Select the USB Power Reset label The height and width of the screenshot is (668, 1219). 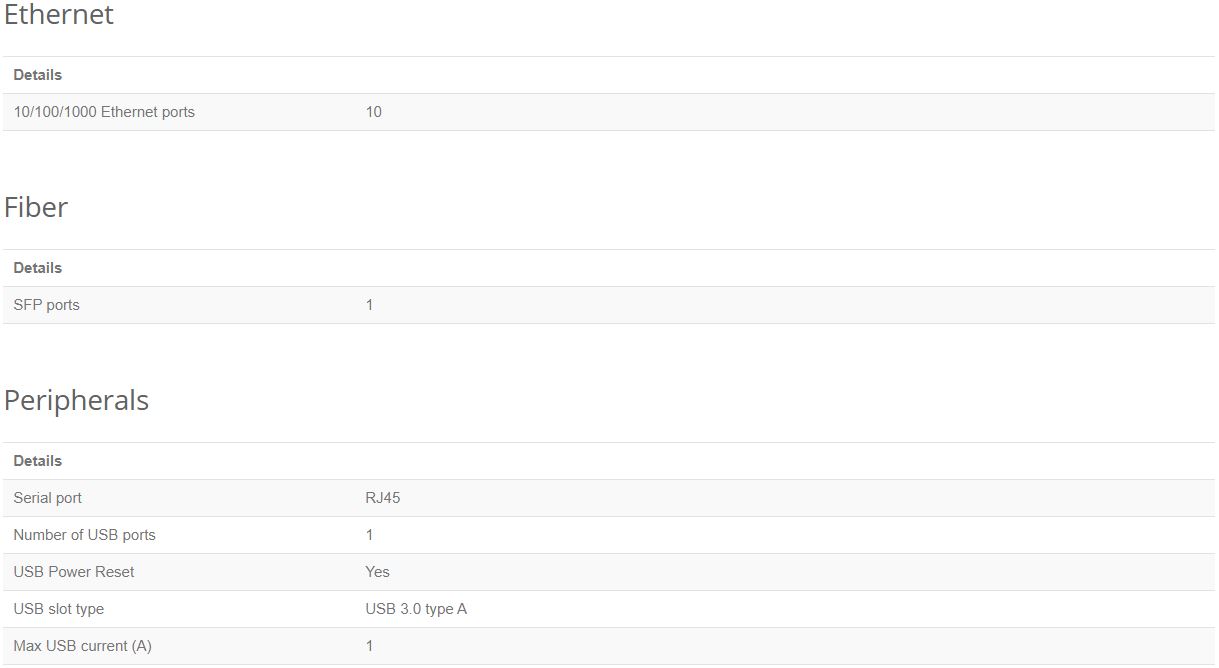73,572
